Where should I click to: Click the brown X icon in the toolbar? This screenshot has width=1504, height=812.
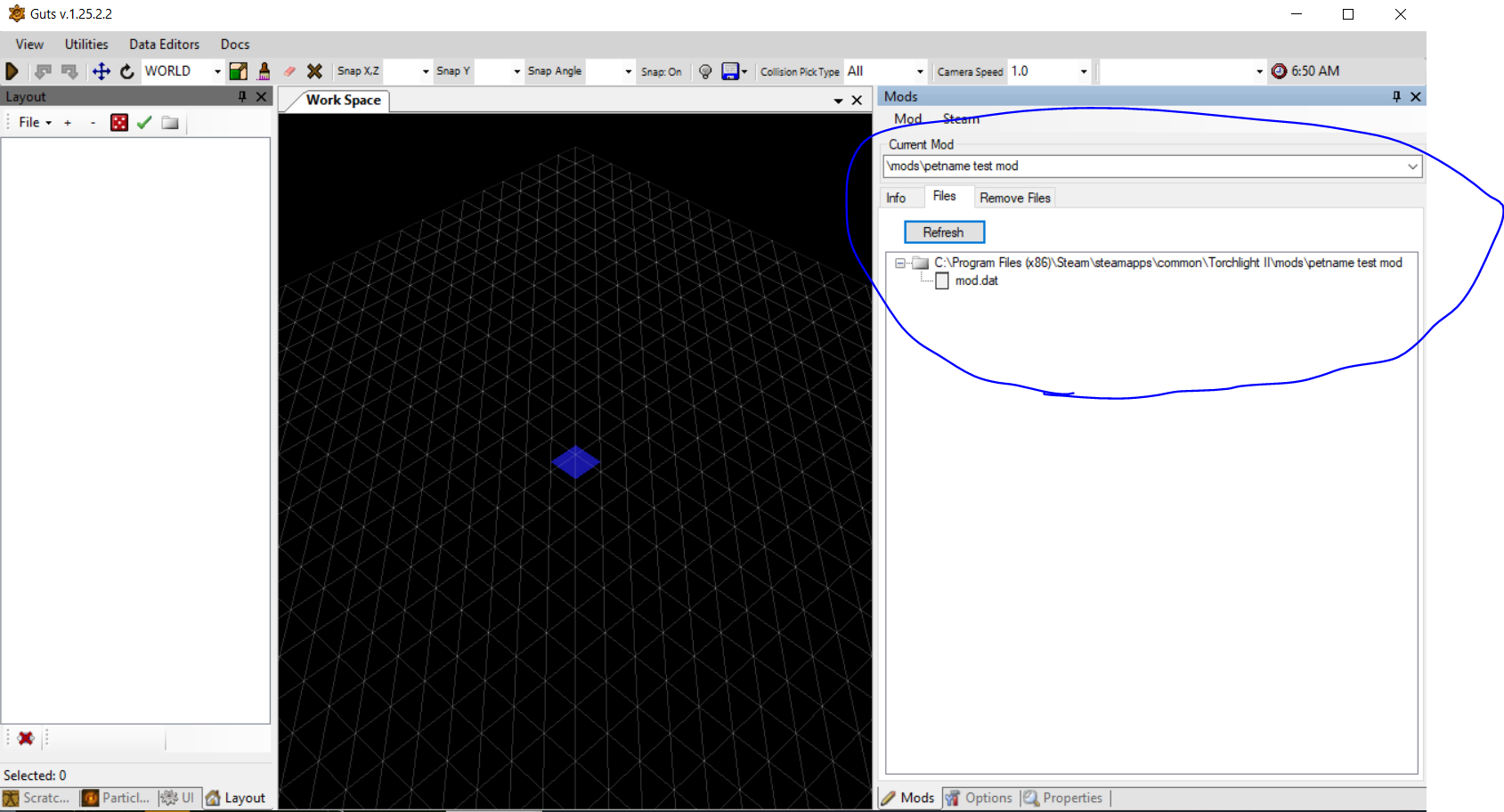coord(314,71)
